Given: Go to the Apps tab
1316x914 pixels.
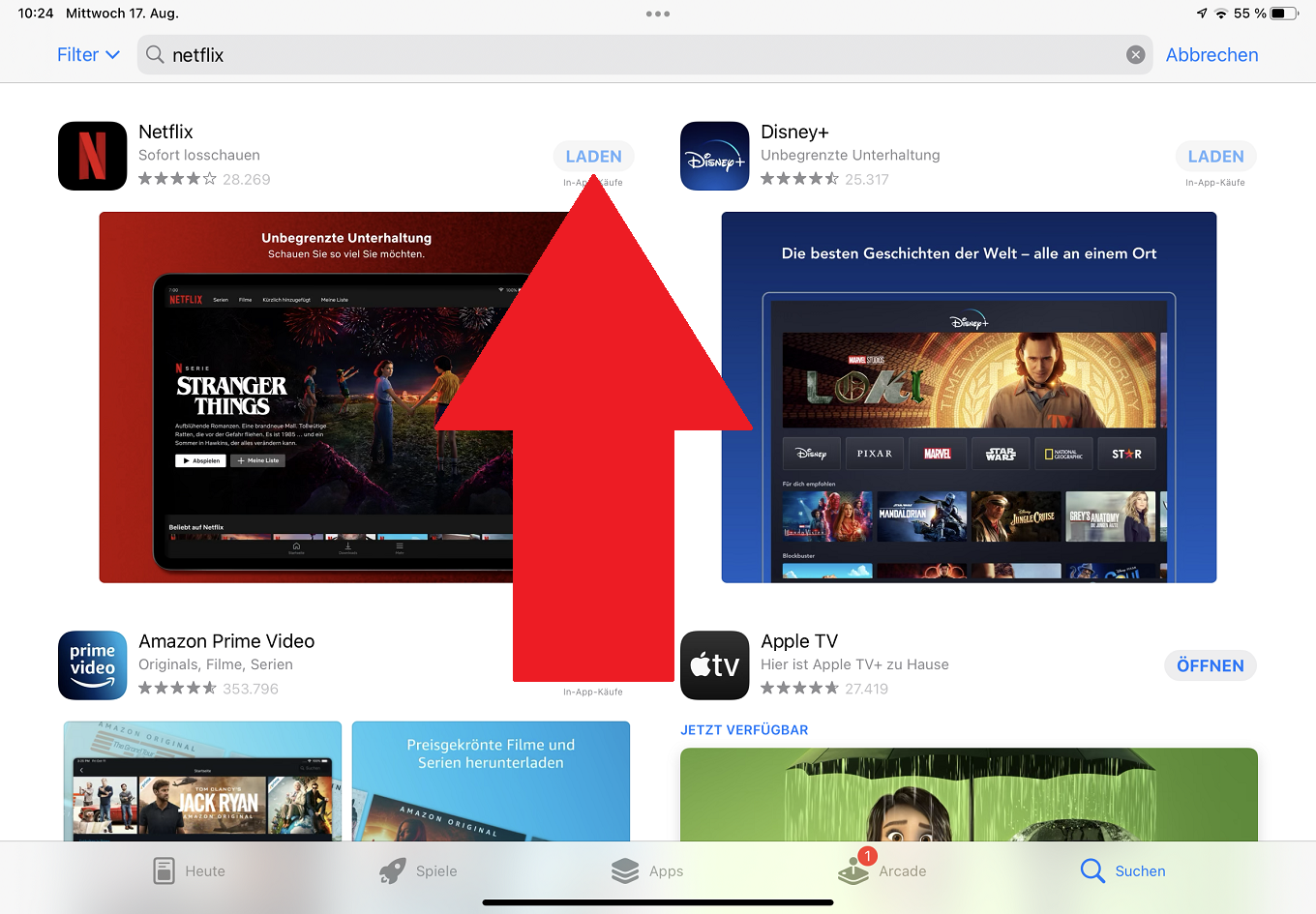Looking at the screenshot, I should point(647,870).
